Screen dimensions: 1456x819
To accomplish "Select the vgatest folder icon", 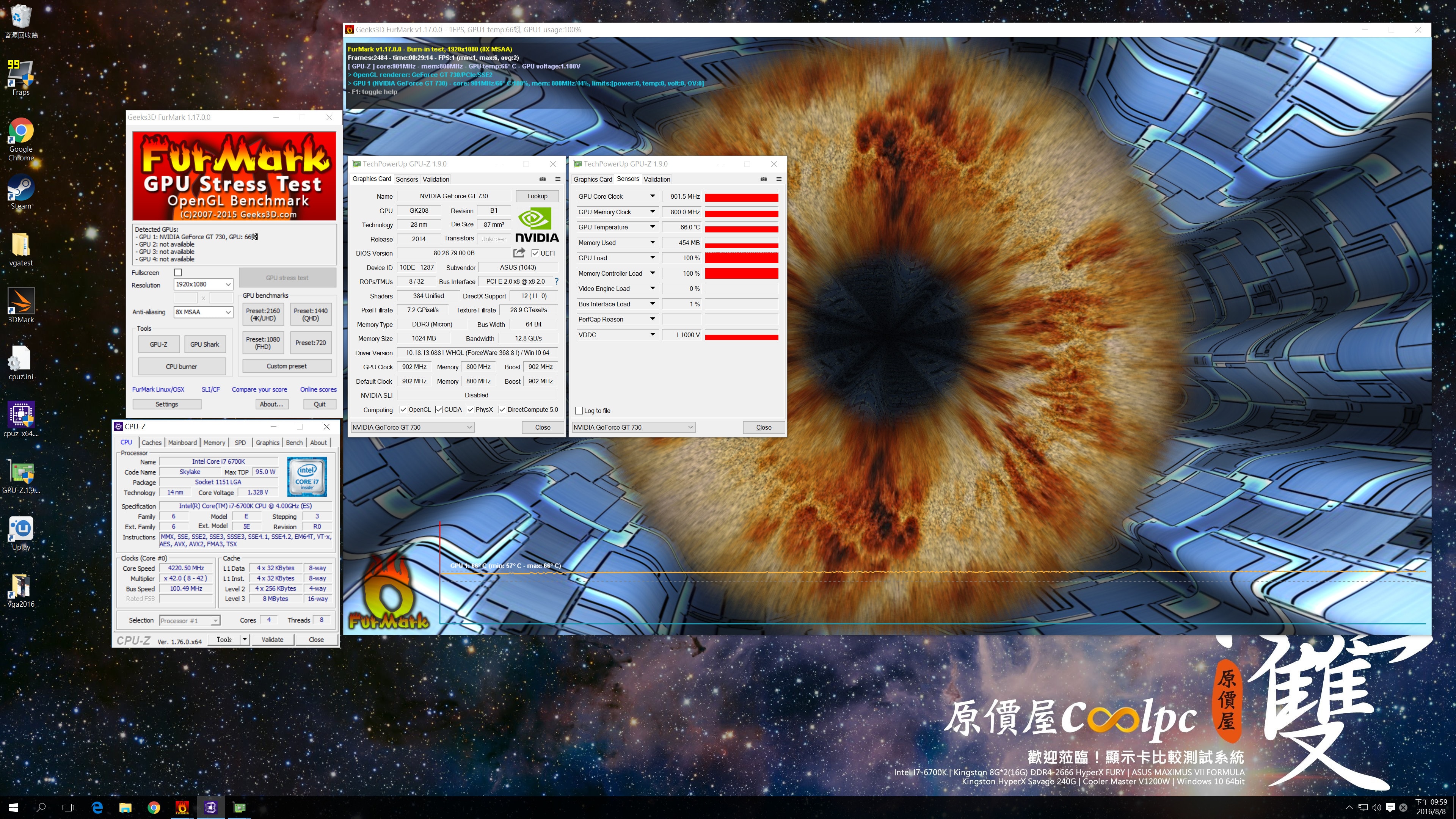I will (21, 249).
